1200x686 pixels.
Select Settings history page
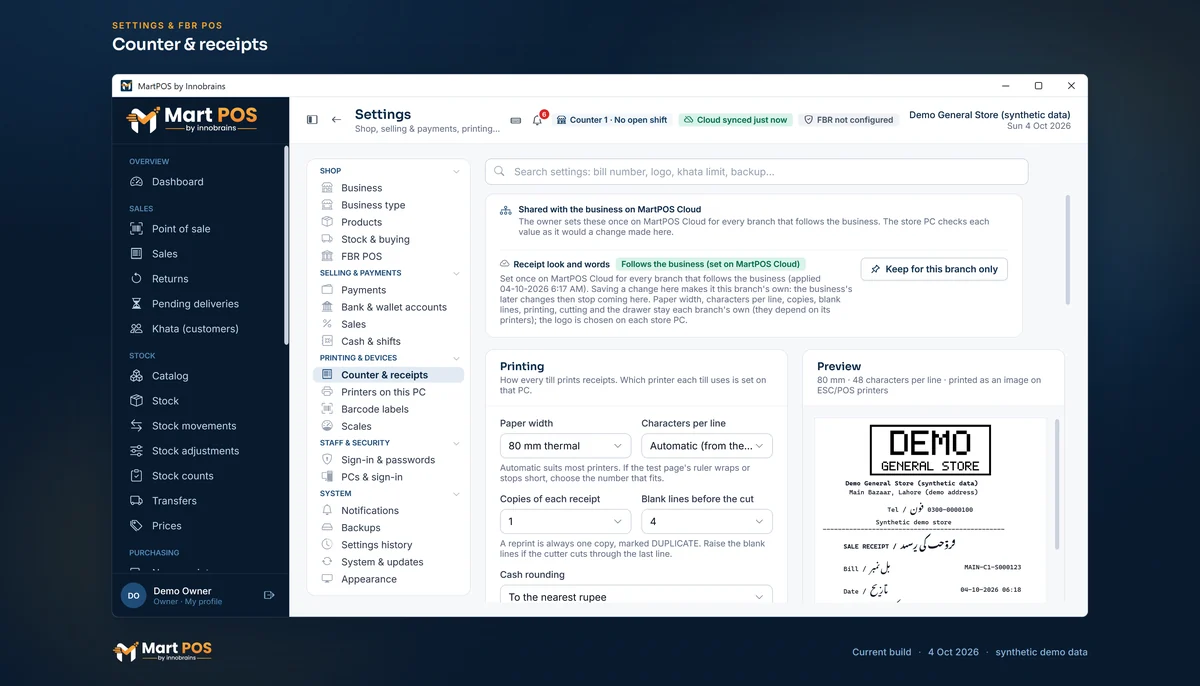click(388, 545)
